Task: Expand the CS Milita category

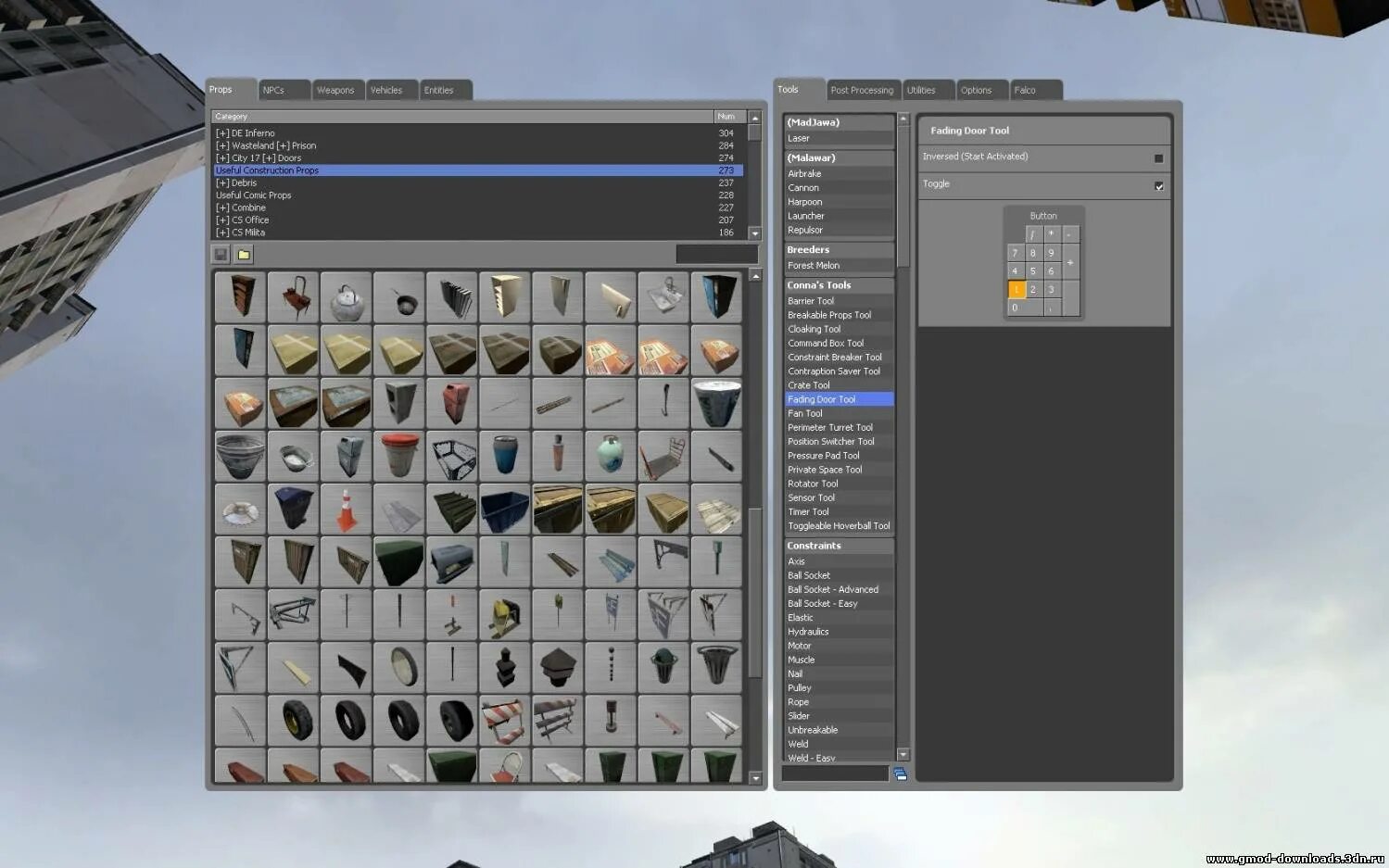Action: click(x=222, y=233)
